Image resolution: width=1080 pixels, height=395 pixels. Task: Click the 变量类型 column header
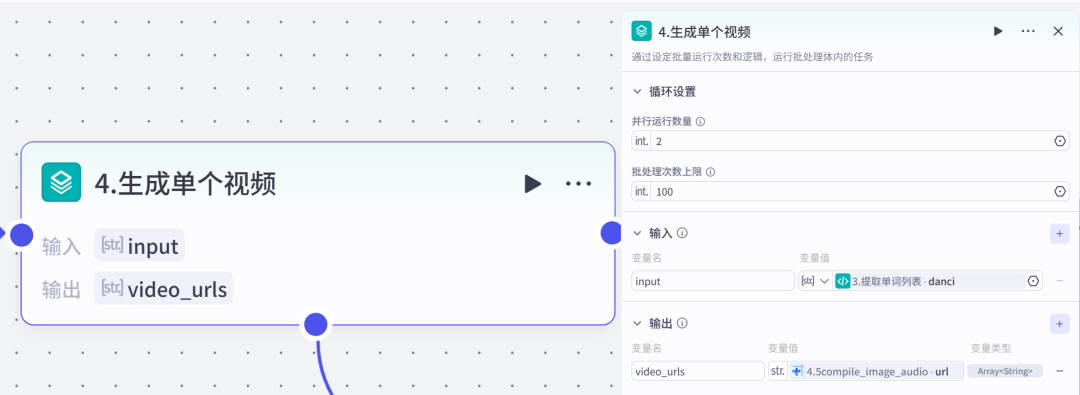990,348
